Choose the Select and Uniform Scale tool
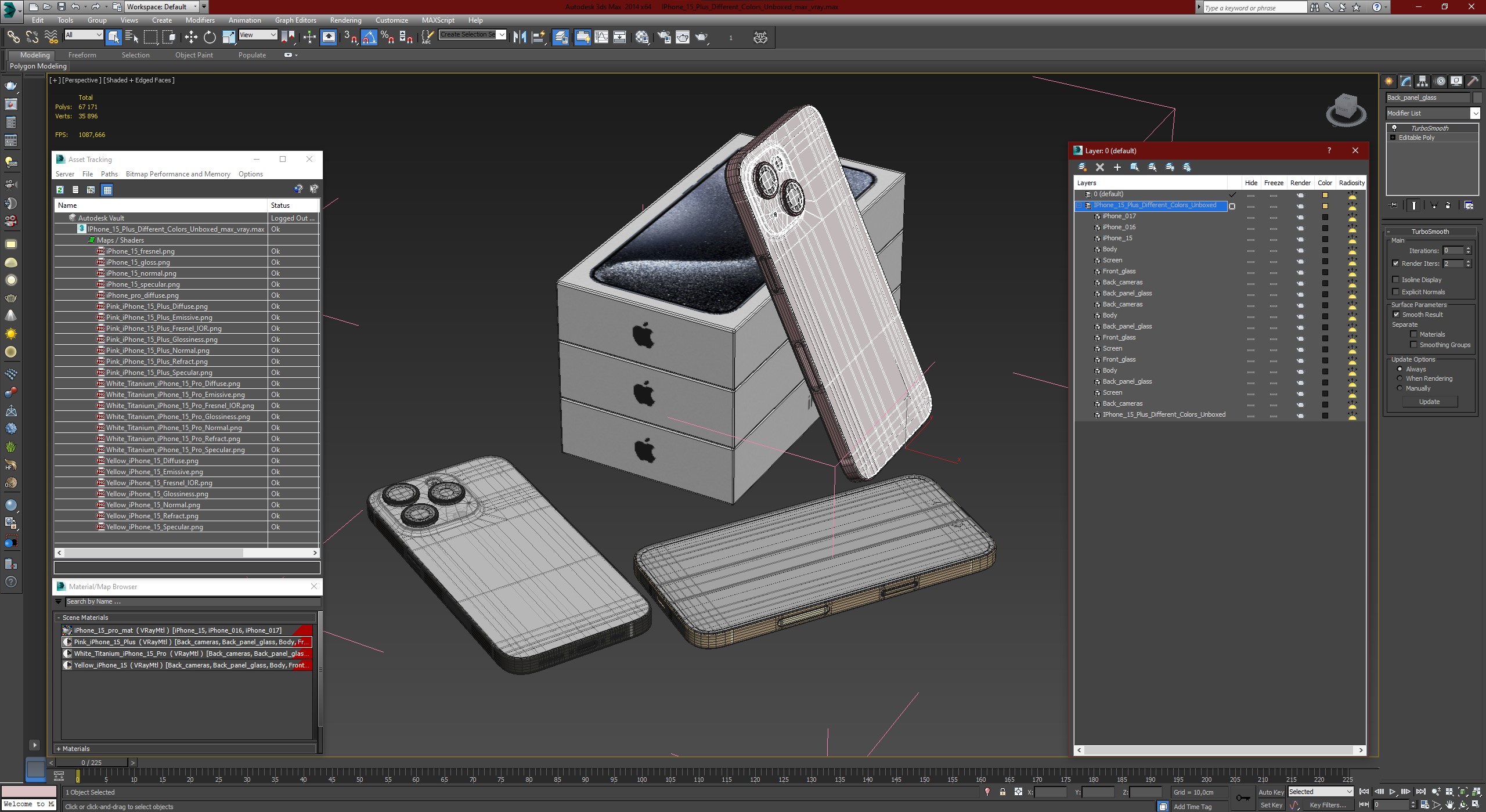The width and height of the screenshot is (1486, 812). tap(229, 37)
